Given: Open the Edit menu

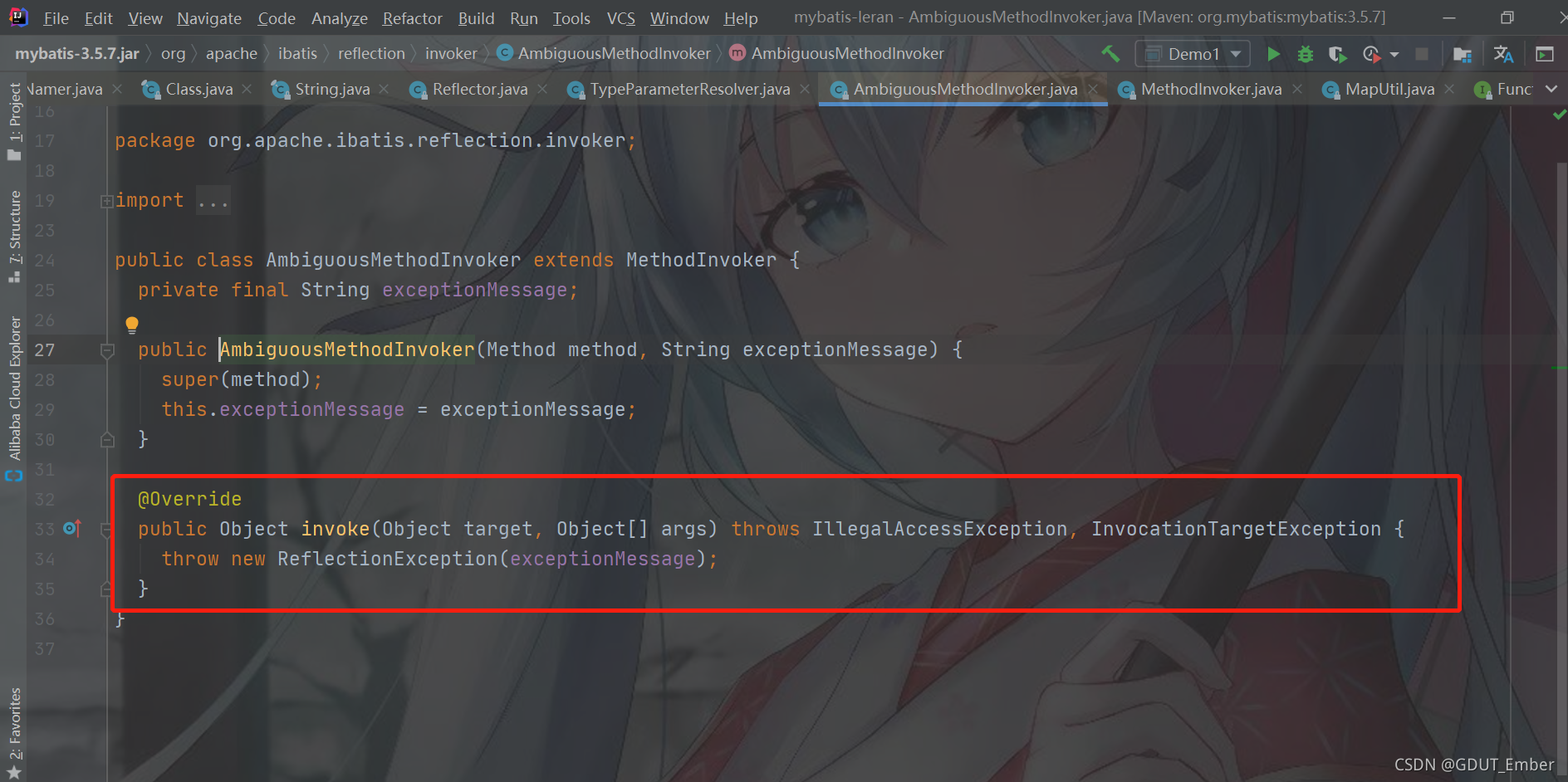Looking at the screenshot, I should (99, 18).
